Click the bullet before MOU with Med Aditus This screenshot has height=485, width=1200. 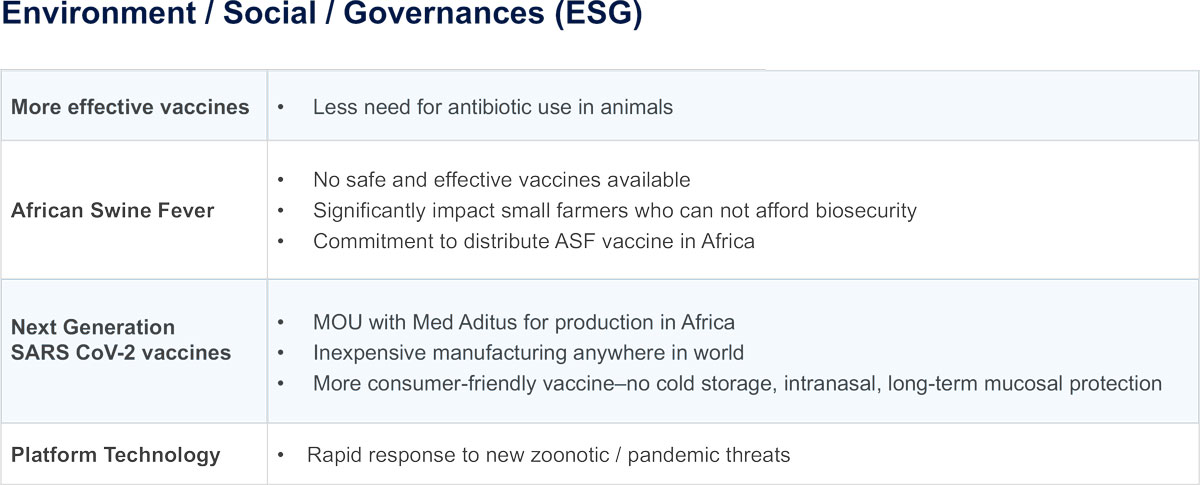pos(282,324)
